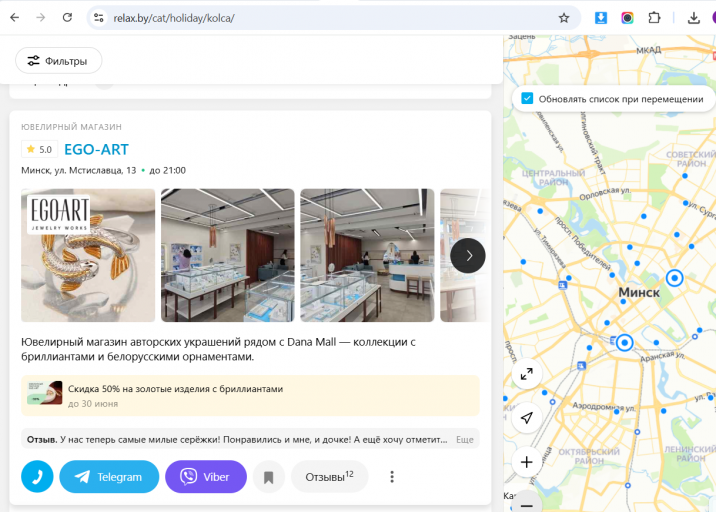716x512 pixels.
Task: Click the 5.0 star rating badge
Action: [39, 149]
